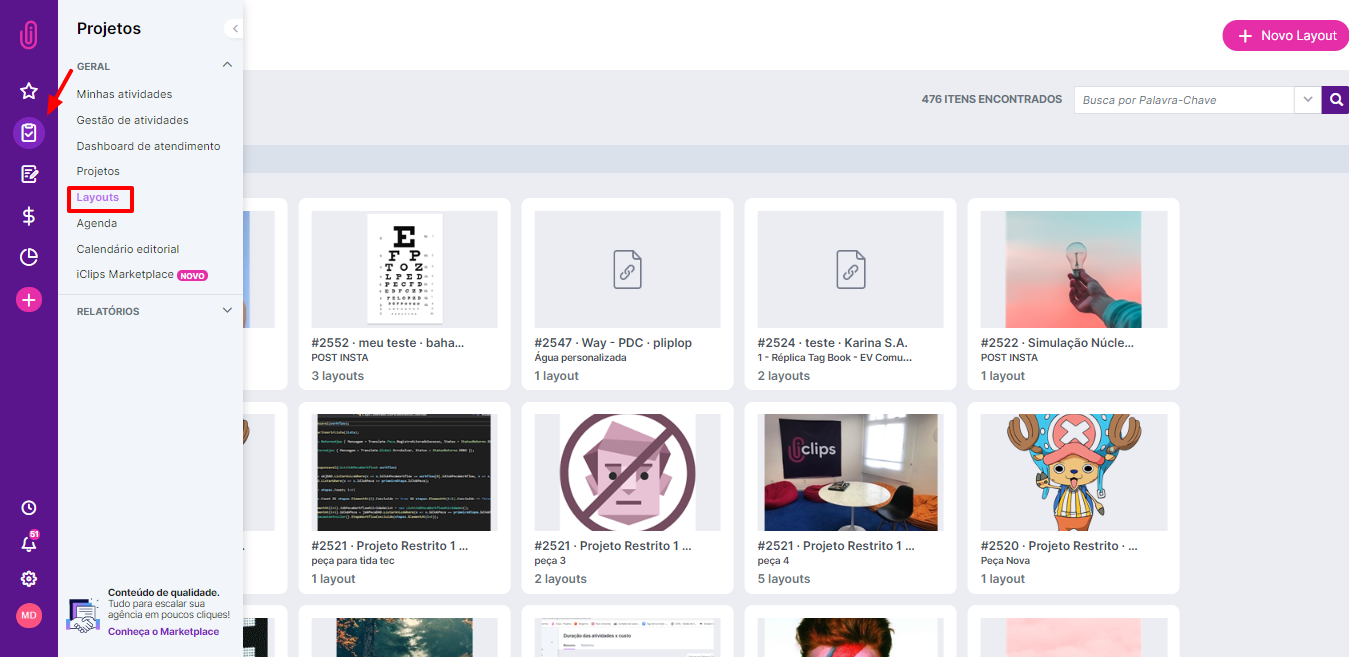Open the financial dollar sign icon
The width and height of the screenshot is (1349, 657).
[x=29, y=216]
